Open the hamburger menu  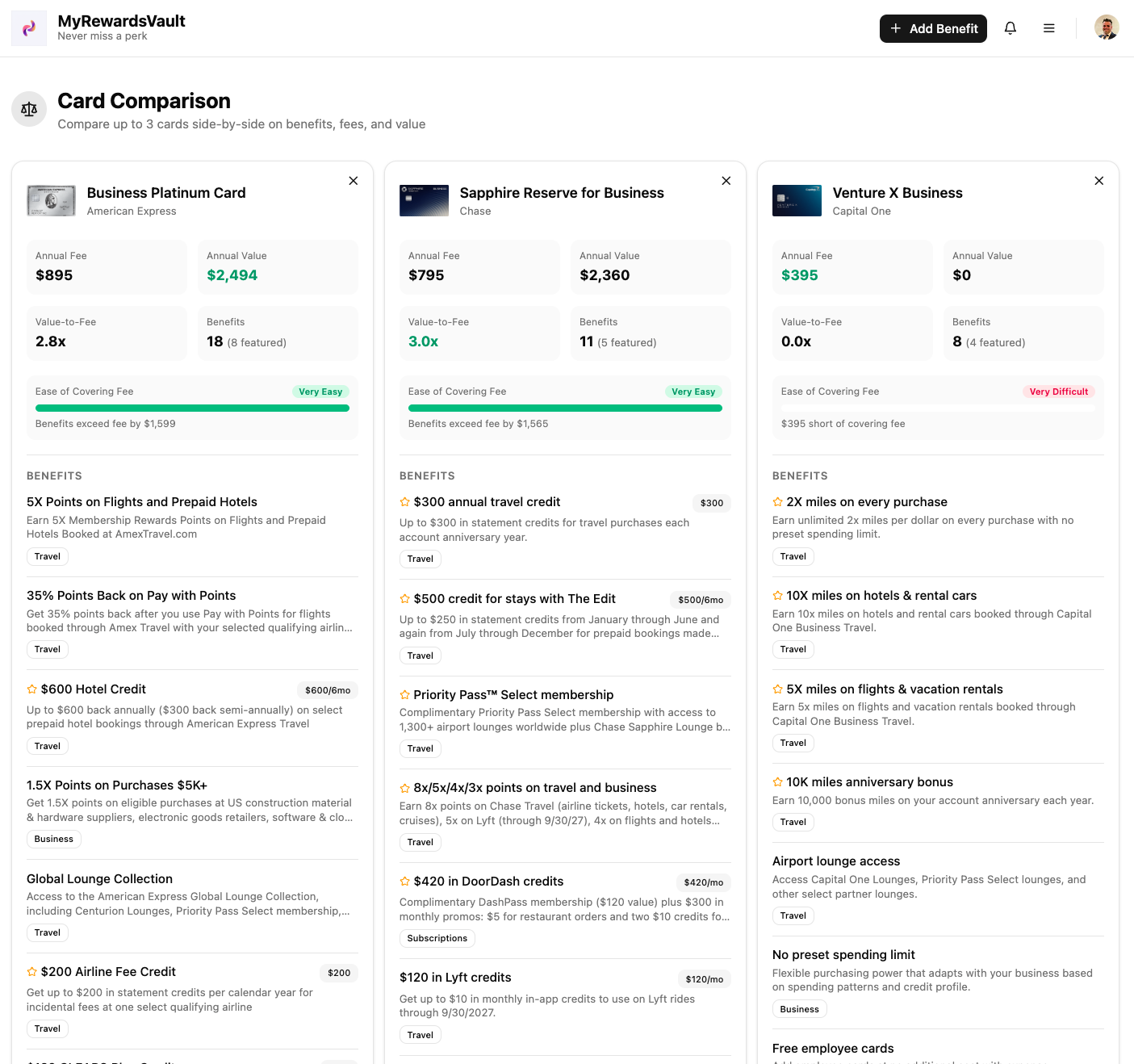click(1048, 28)
